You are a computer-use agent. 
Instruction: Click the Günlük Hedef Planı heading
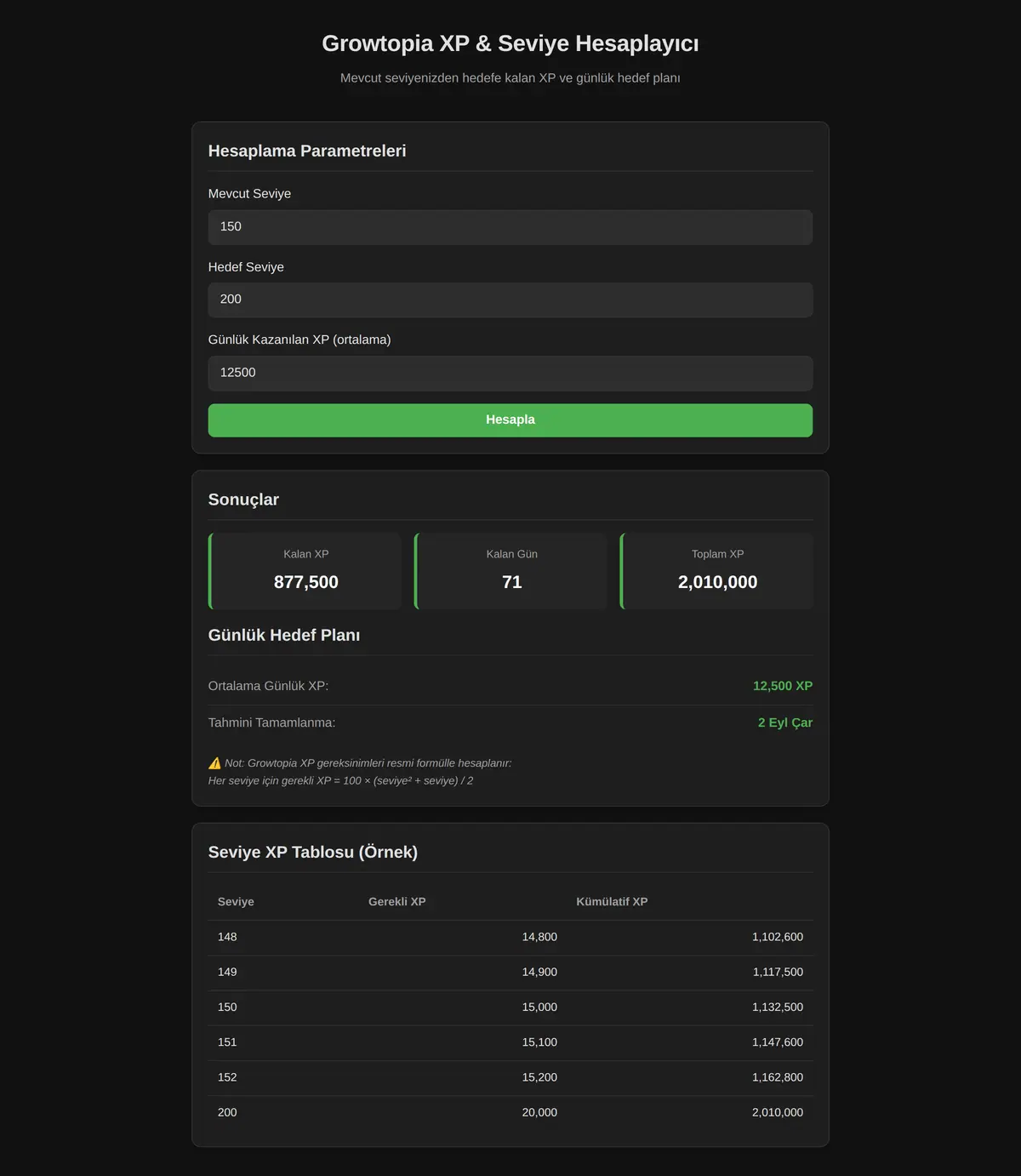tap(284, 635)
